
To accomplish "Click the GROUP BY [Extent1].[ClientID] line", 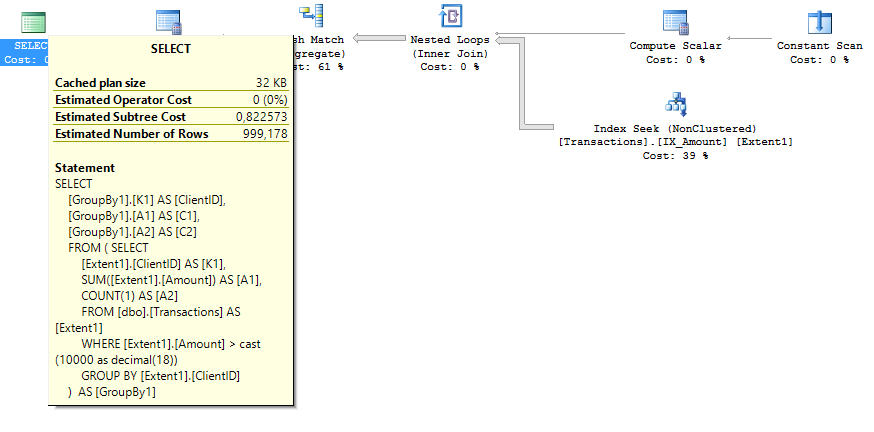I will [x=161, y=376].
